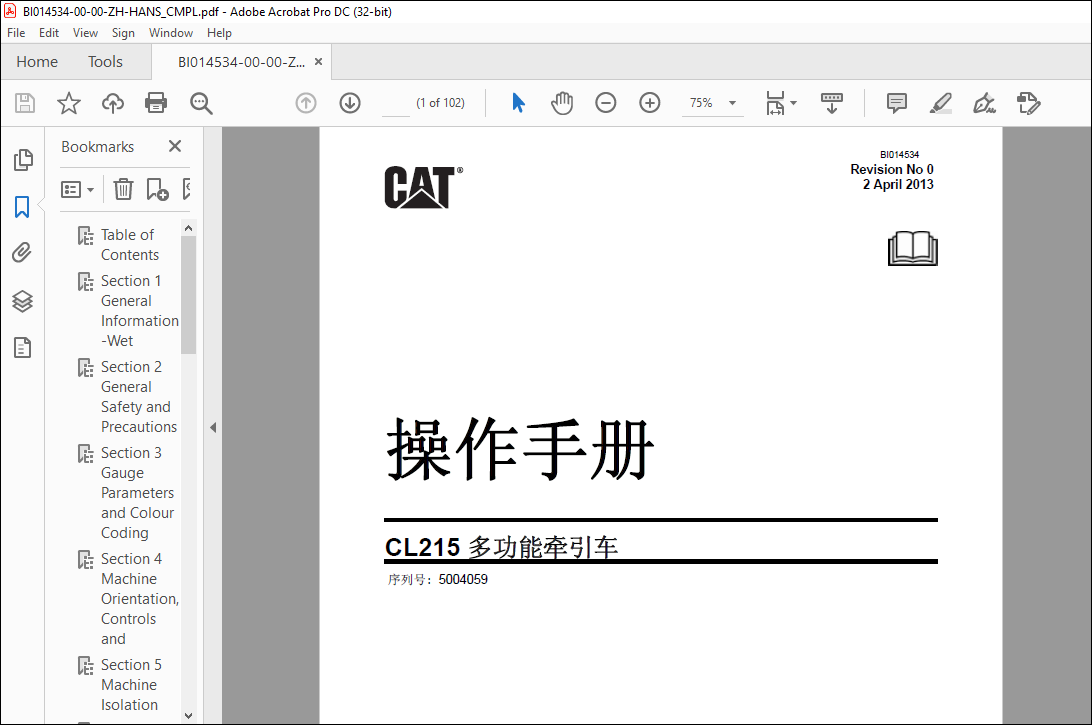Click the scrolling mode keyboard icon
The height and width of the screenshot is (725, 1092).
832,103
